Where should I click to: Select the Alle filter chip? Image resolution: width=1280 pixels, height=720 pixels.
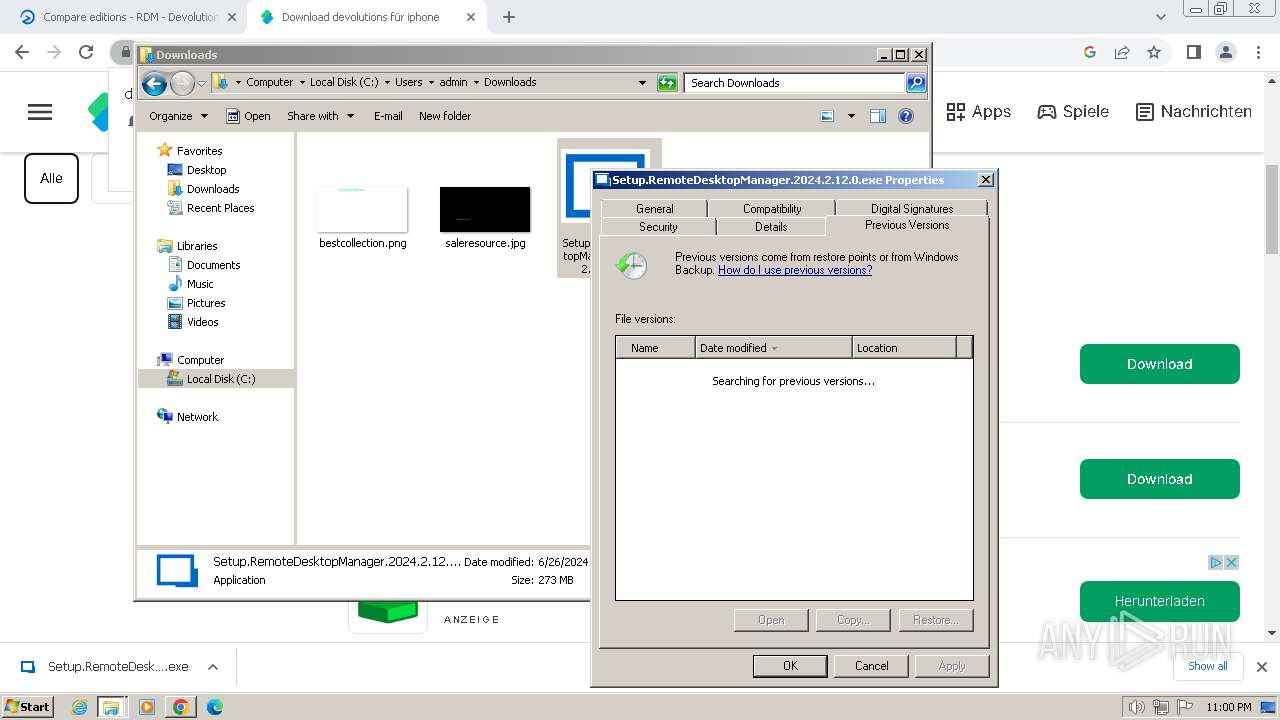pos(51,178)
